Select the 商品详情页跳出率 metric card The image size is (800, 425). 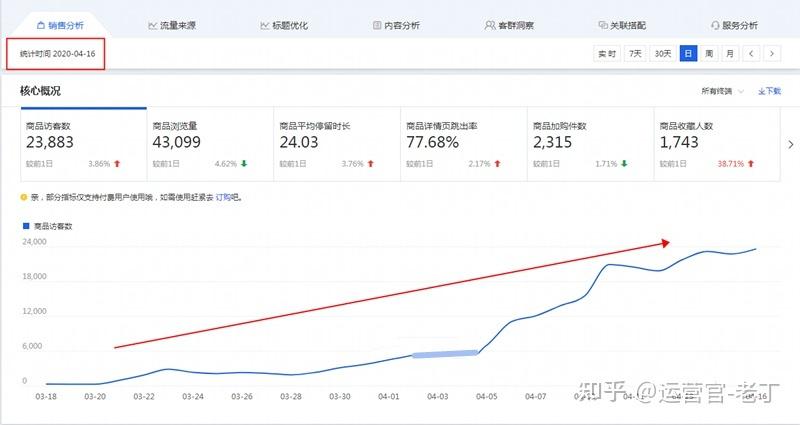464,144
